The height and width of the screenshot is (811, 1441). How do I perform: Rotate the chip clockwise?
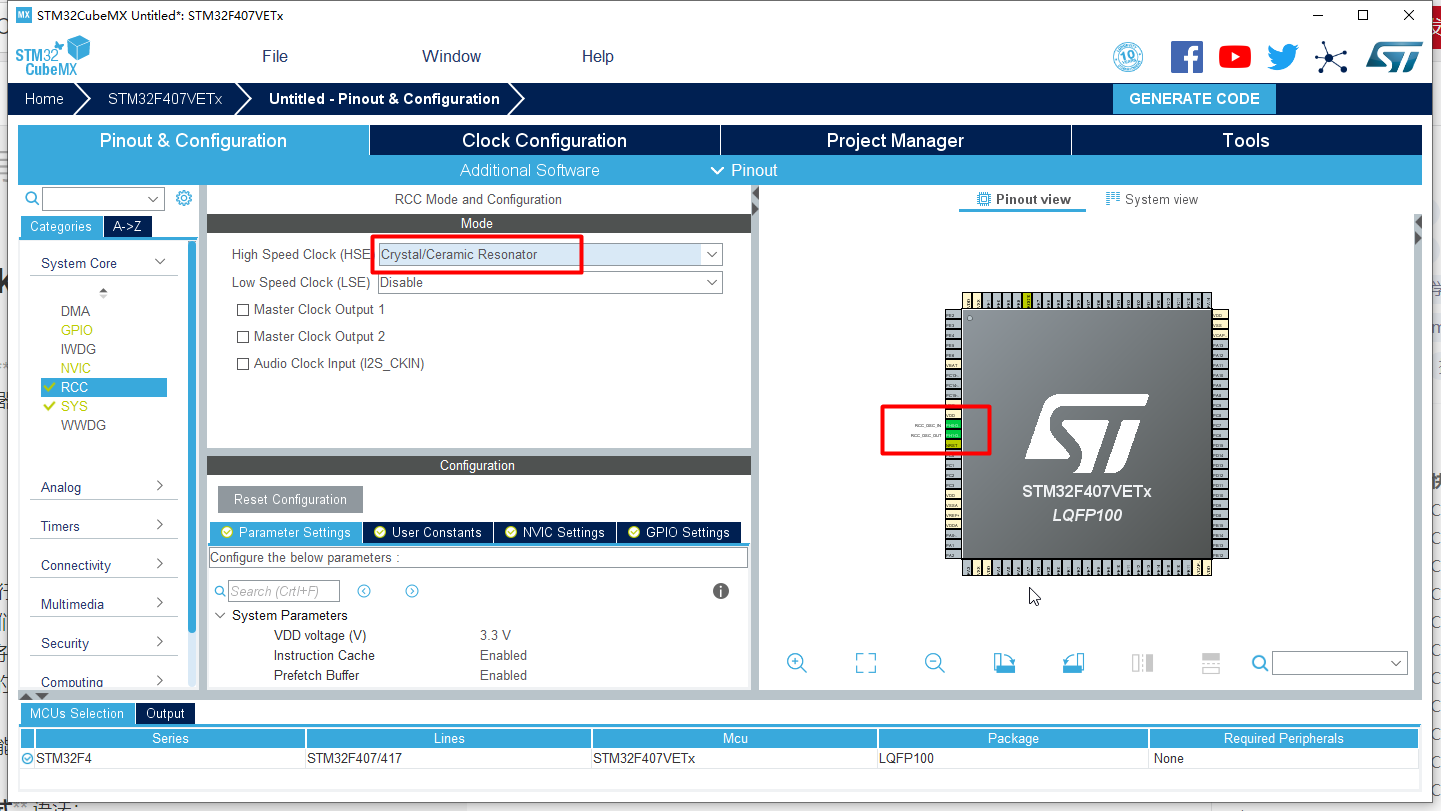1004,662
